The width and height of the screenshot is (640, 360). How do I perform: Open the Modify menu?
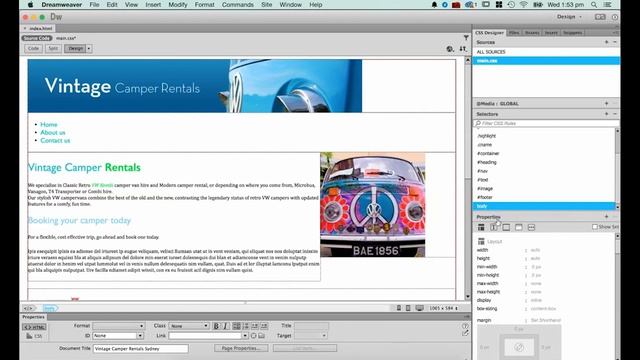[x=178, y=5]
